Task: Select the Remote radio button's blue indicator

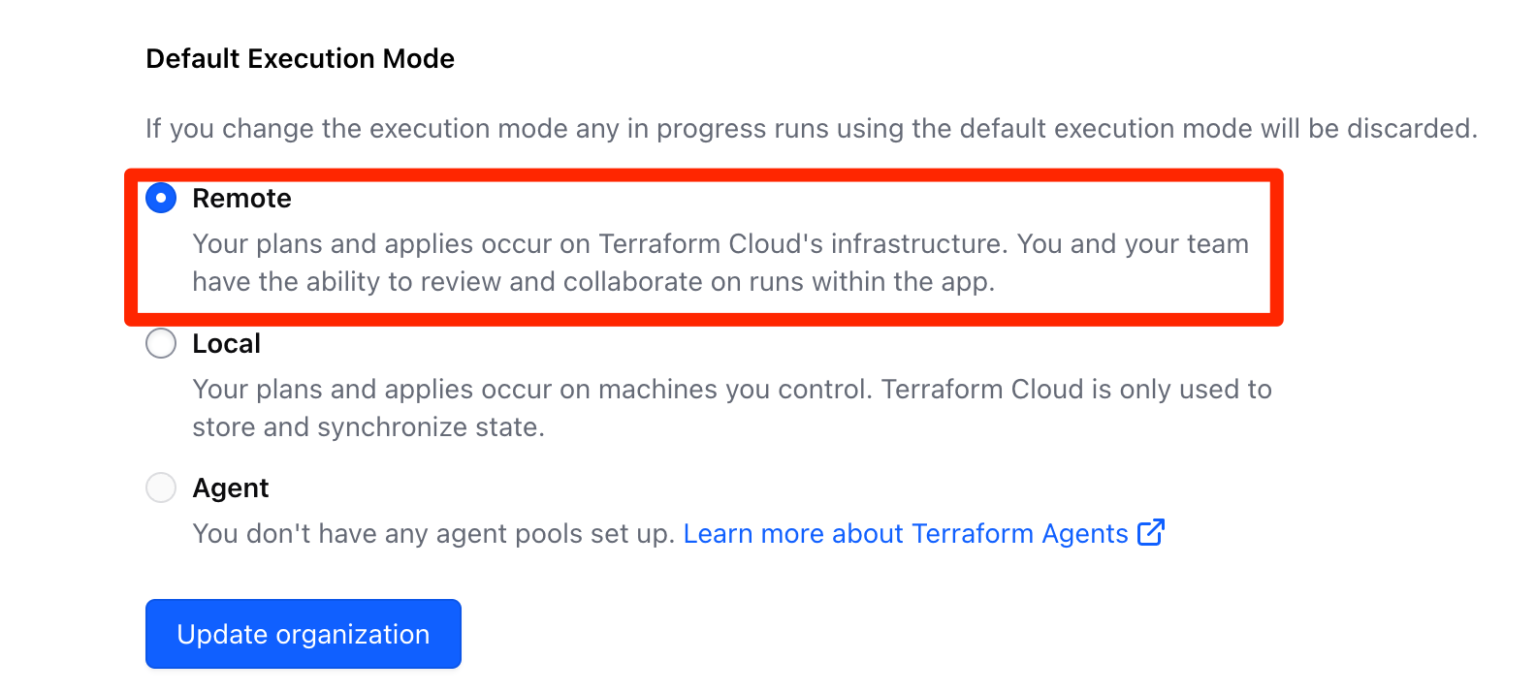Action: (x=161, y=198)
